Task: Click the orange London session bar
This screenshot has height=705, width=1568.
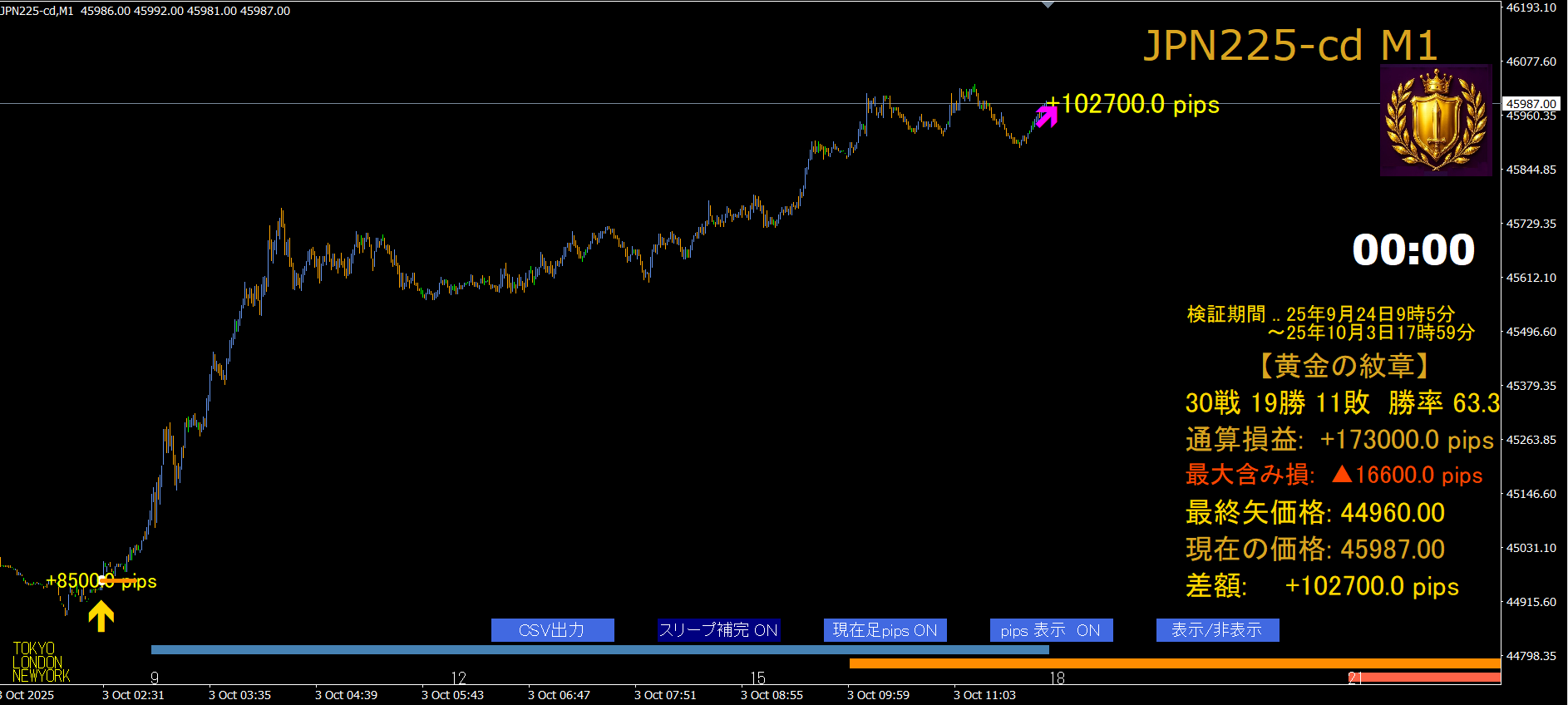Action: point(1175,663)
